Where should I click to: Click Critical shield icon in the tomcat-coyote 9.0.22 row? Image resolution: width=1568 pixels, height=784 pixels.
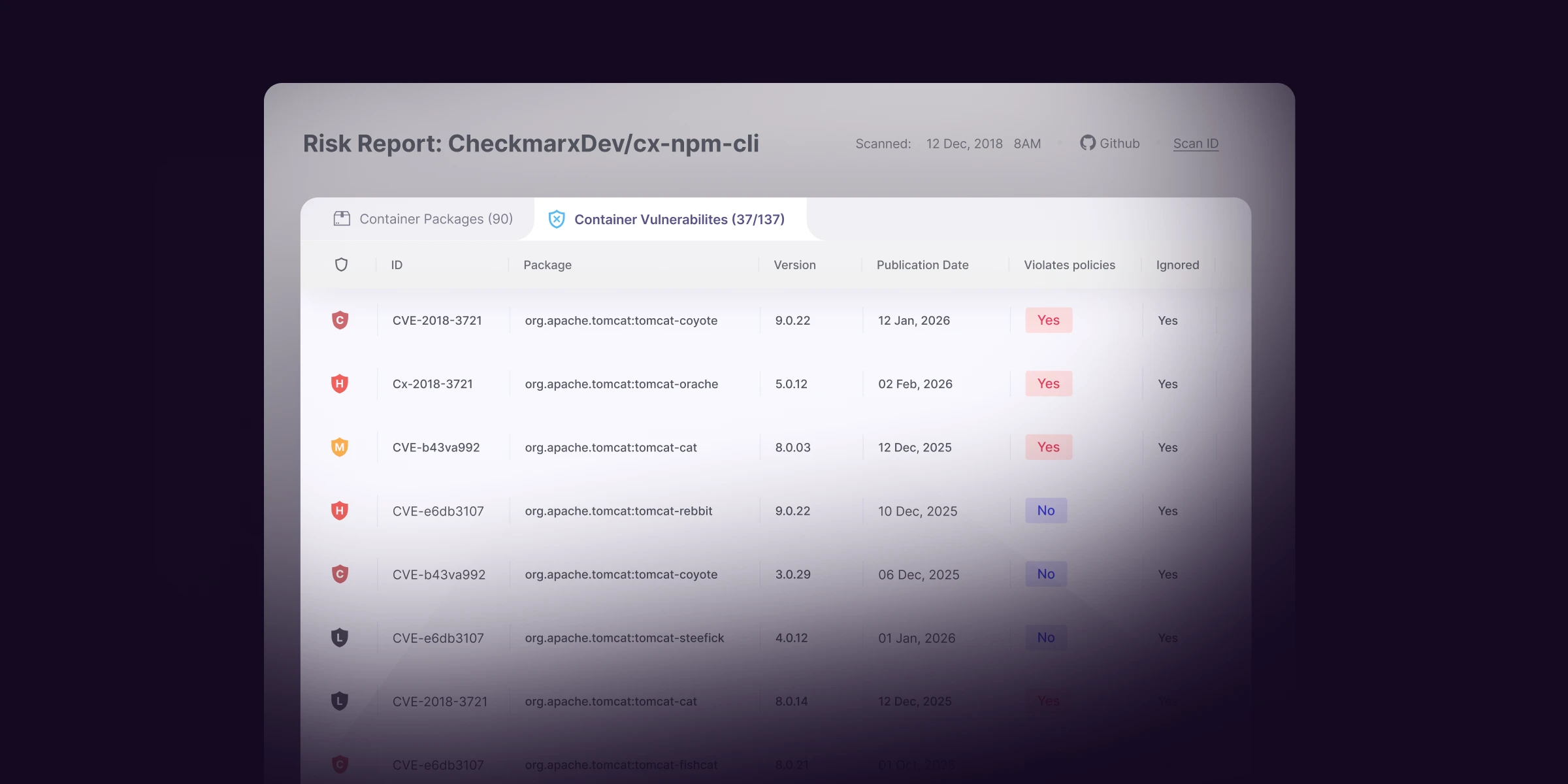340,320
